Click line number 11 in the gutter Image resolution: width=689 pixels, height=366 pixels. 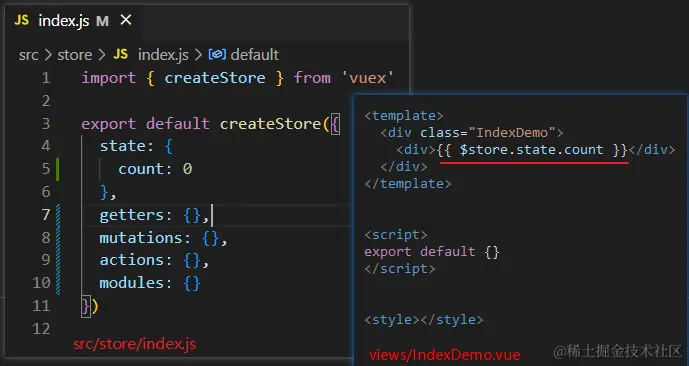pos(42,306)
